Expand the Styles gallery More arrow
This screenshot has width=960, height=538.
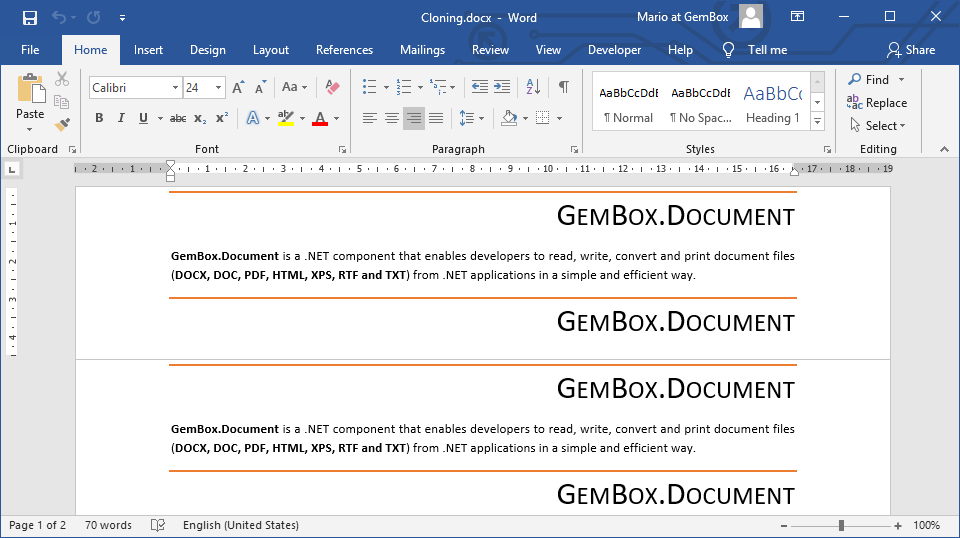(817, 121)
